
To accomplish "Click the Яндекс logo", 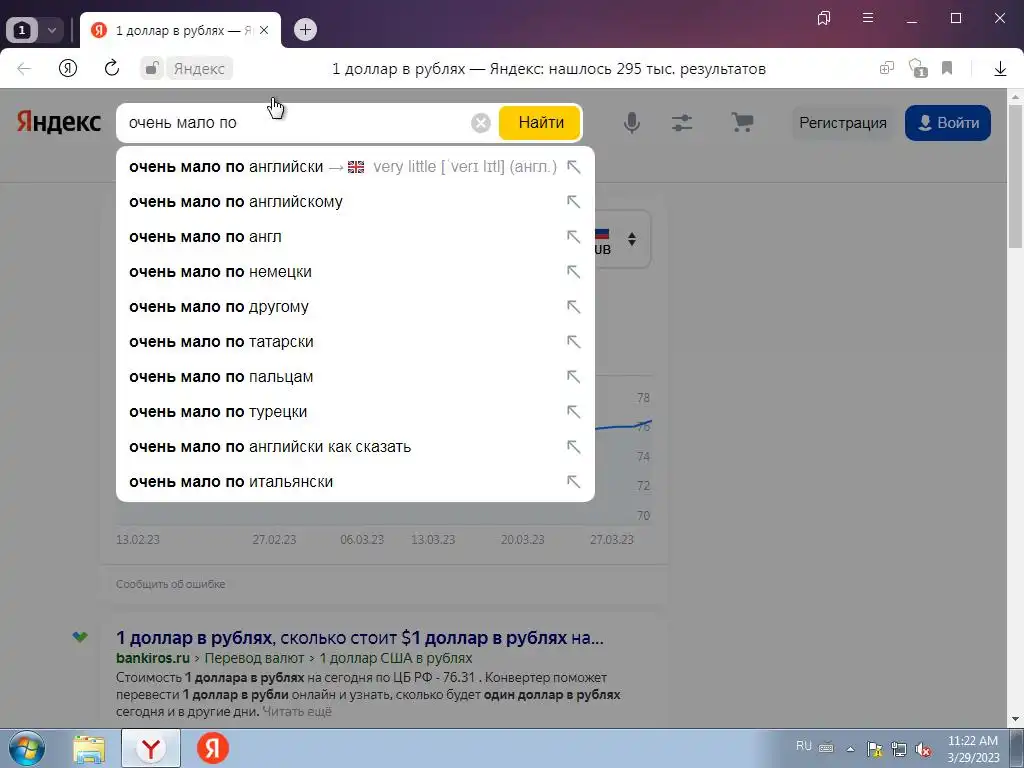I will (59, 122).
